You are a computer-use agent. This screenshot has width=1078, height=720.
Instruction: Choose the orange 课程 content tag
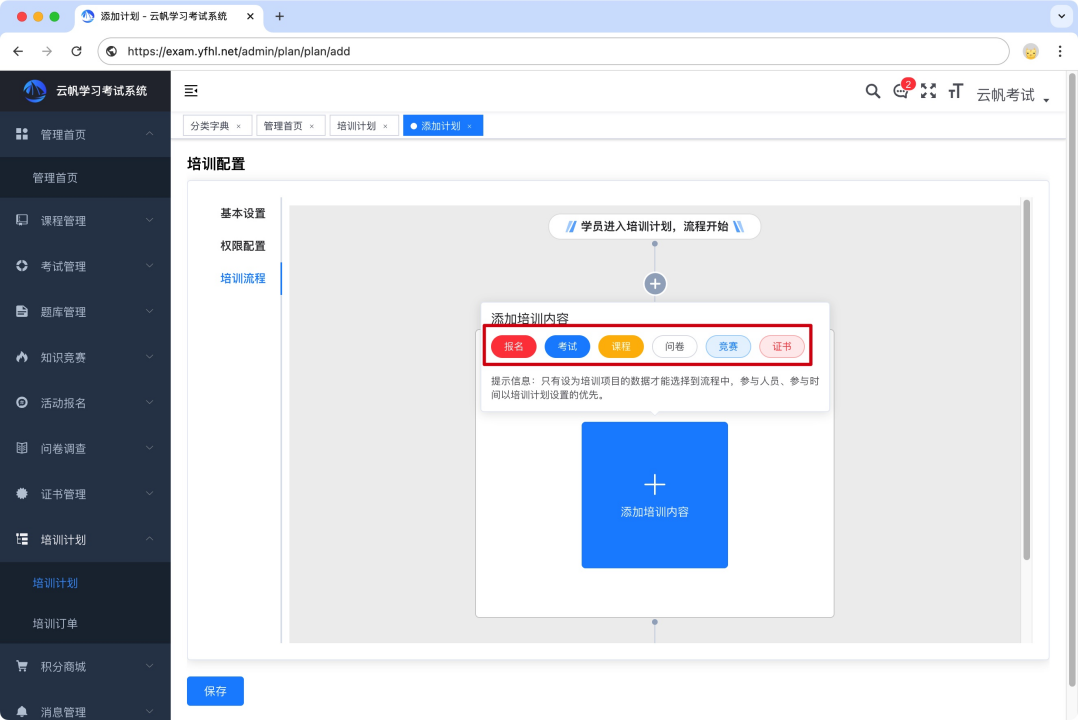pos(621,346)
